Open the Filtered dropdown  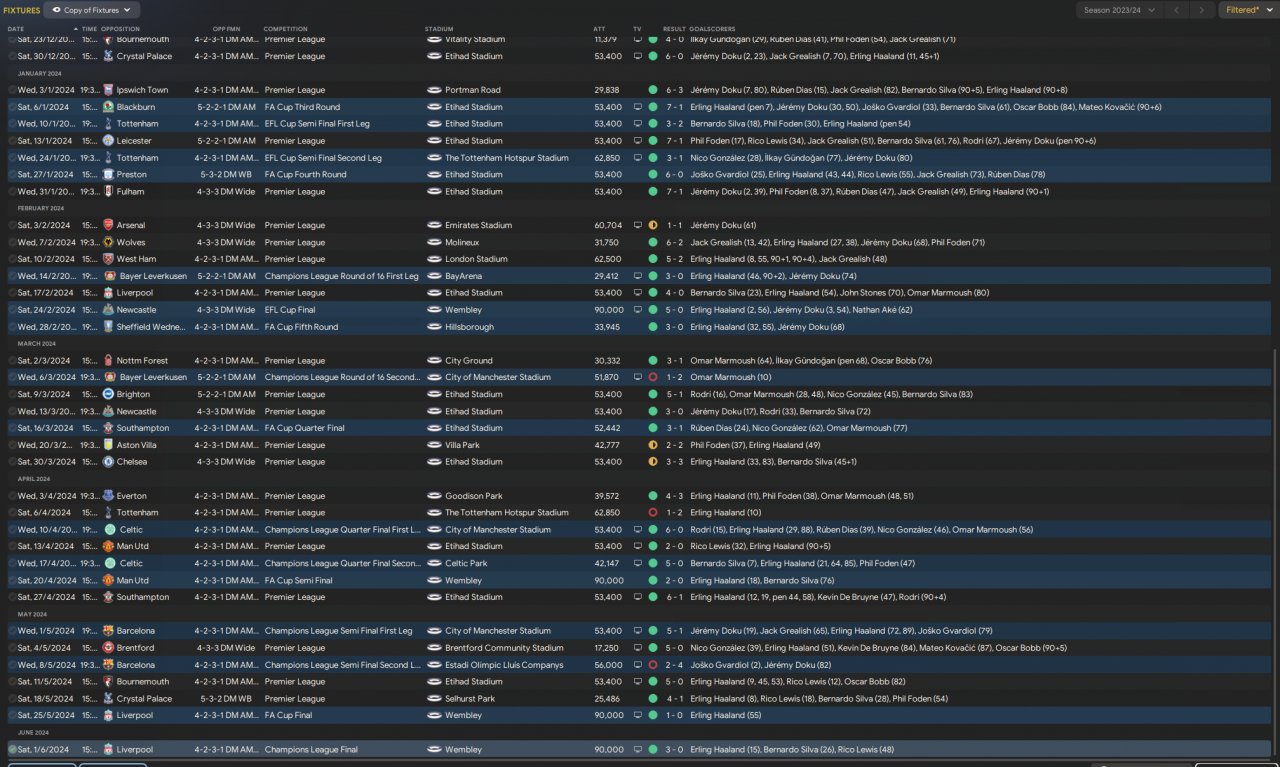pyautogui.click(x=1248, y=10)
